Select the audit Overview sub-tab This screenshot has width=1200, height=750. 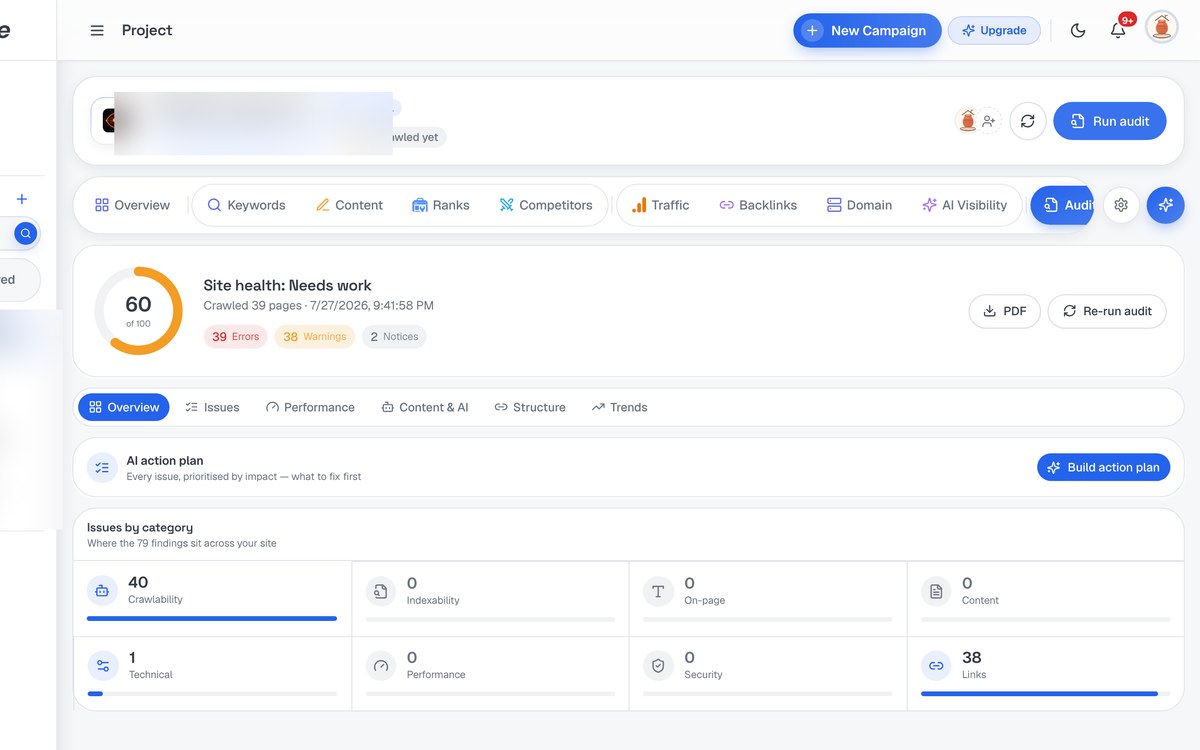point(124,407)
